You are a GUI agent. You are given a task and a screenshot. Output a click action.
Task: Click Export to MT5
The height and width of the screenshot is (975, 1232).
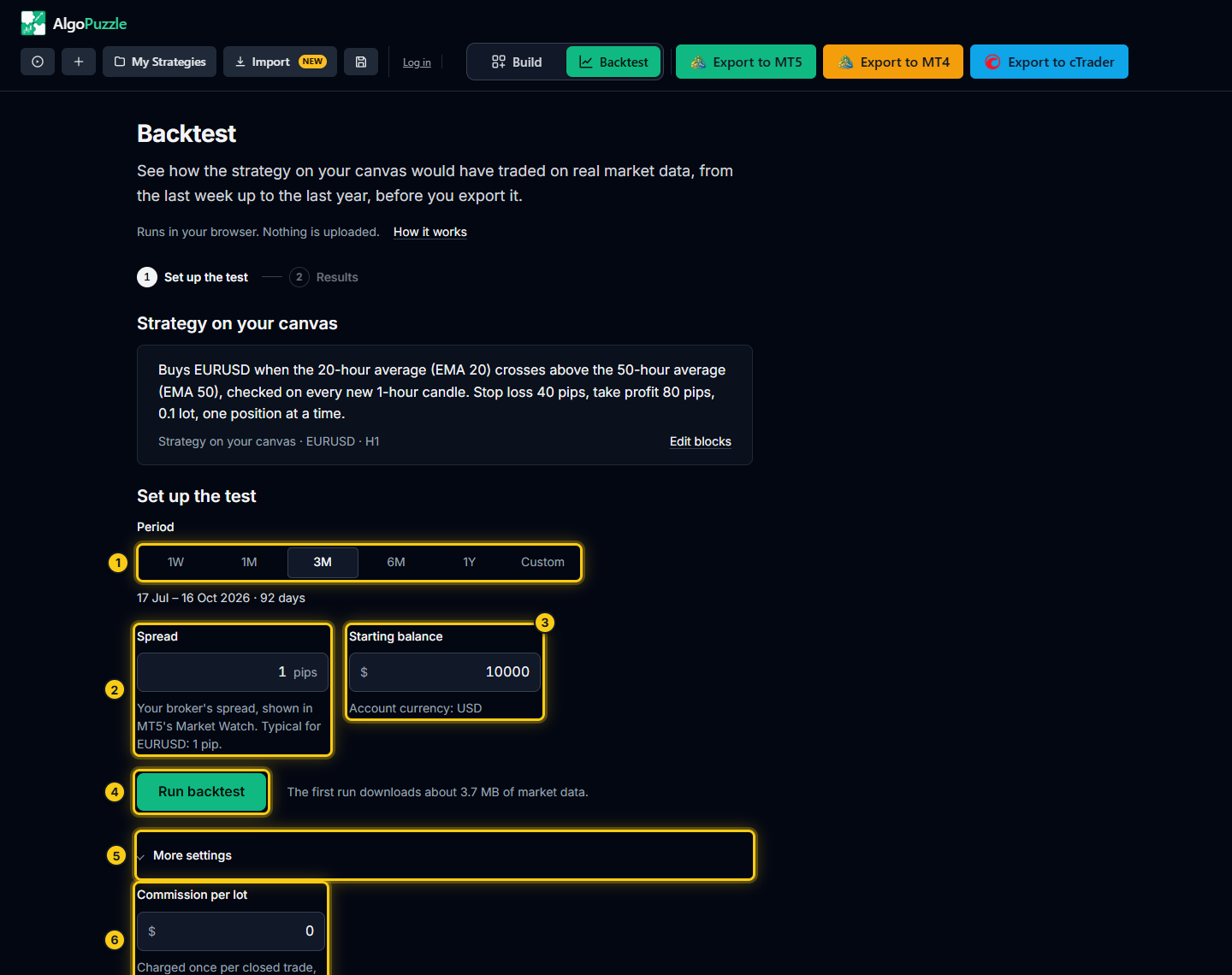coord(746,62)
